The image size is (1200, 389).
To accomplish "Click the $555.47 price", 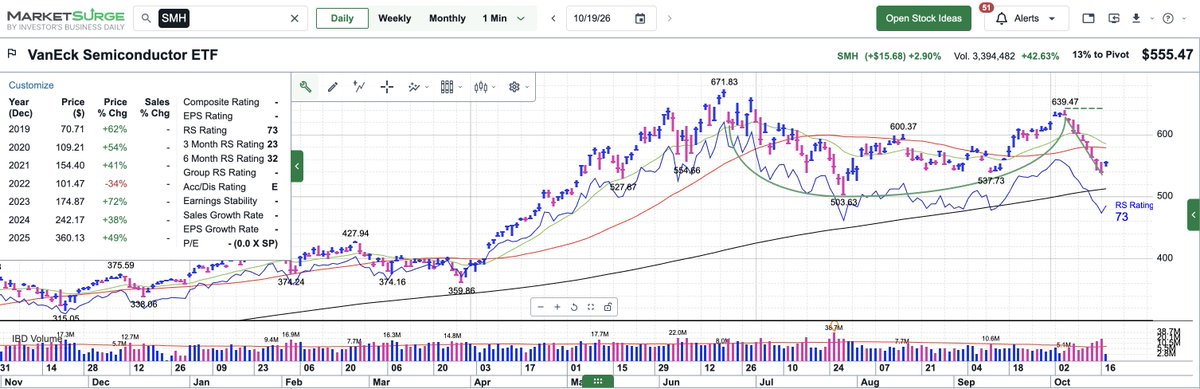I will pos(1167,54).
